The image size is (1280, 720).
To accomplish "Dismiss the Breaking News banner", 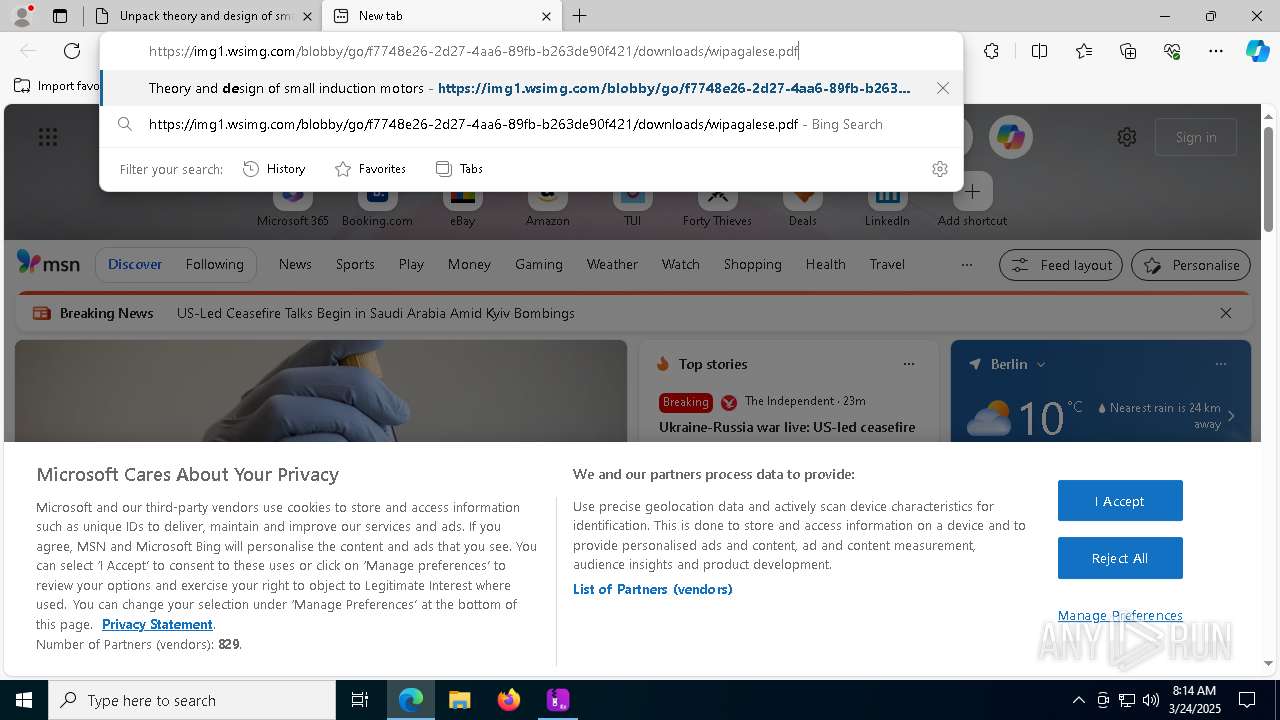I will tap(1226, 313).
